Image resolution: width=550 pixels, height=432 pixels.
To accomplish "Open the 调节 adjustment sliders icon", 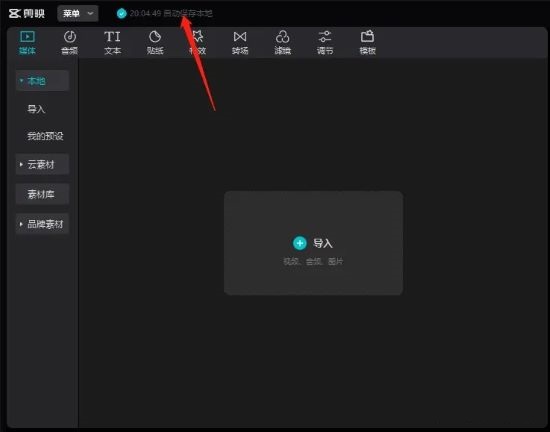I will pyautogui.click(x=325, y=37).
